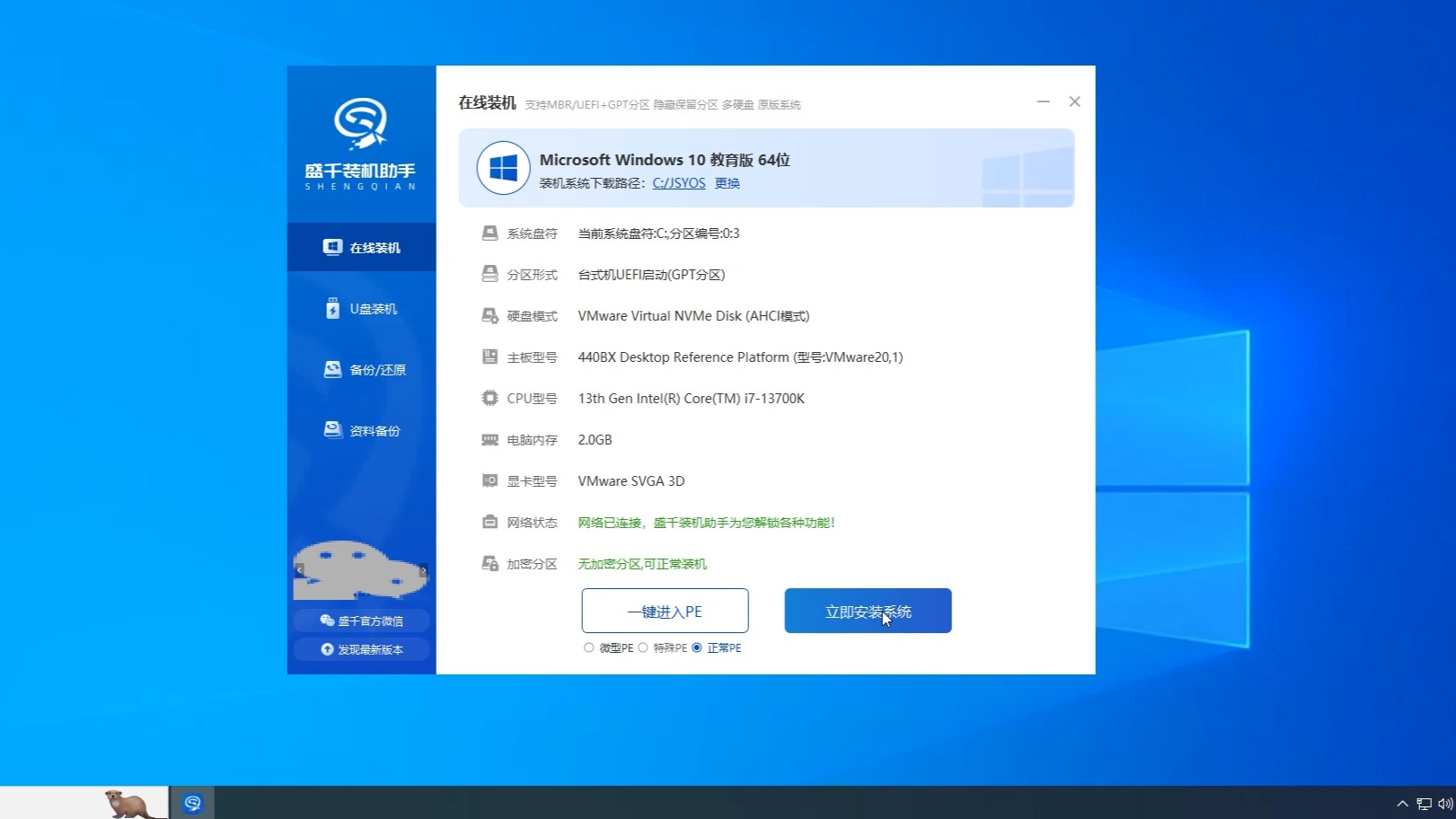Click the 备份/还原 icon in sidebar
This screenshot has height=819, width=1456.
tap(332, 370)
